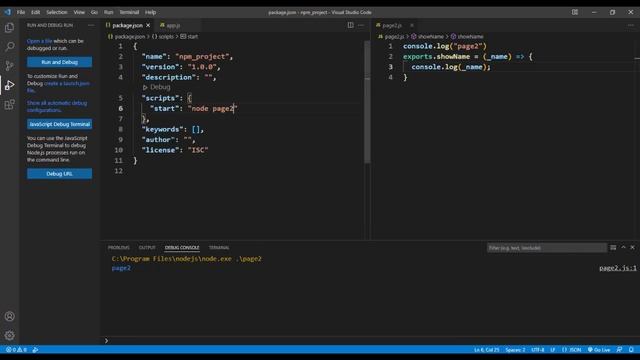640x360 pixels.
Task: Open Run and Debug sidebar more actions
Action: [91, 25]
